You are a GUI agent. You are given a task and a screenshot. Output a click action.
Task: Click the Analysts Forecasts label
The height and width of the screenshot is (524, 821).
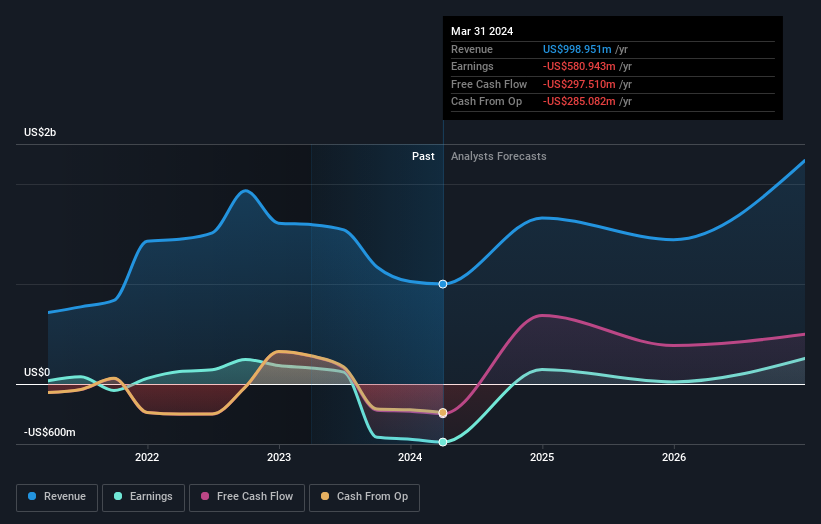498,157
